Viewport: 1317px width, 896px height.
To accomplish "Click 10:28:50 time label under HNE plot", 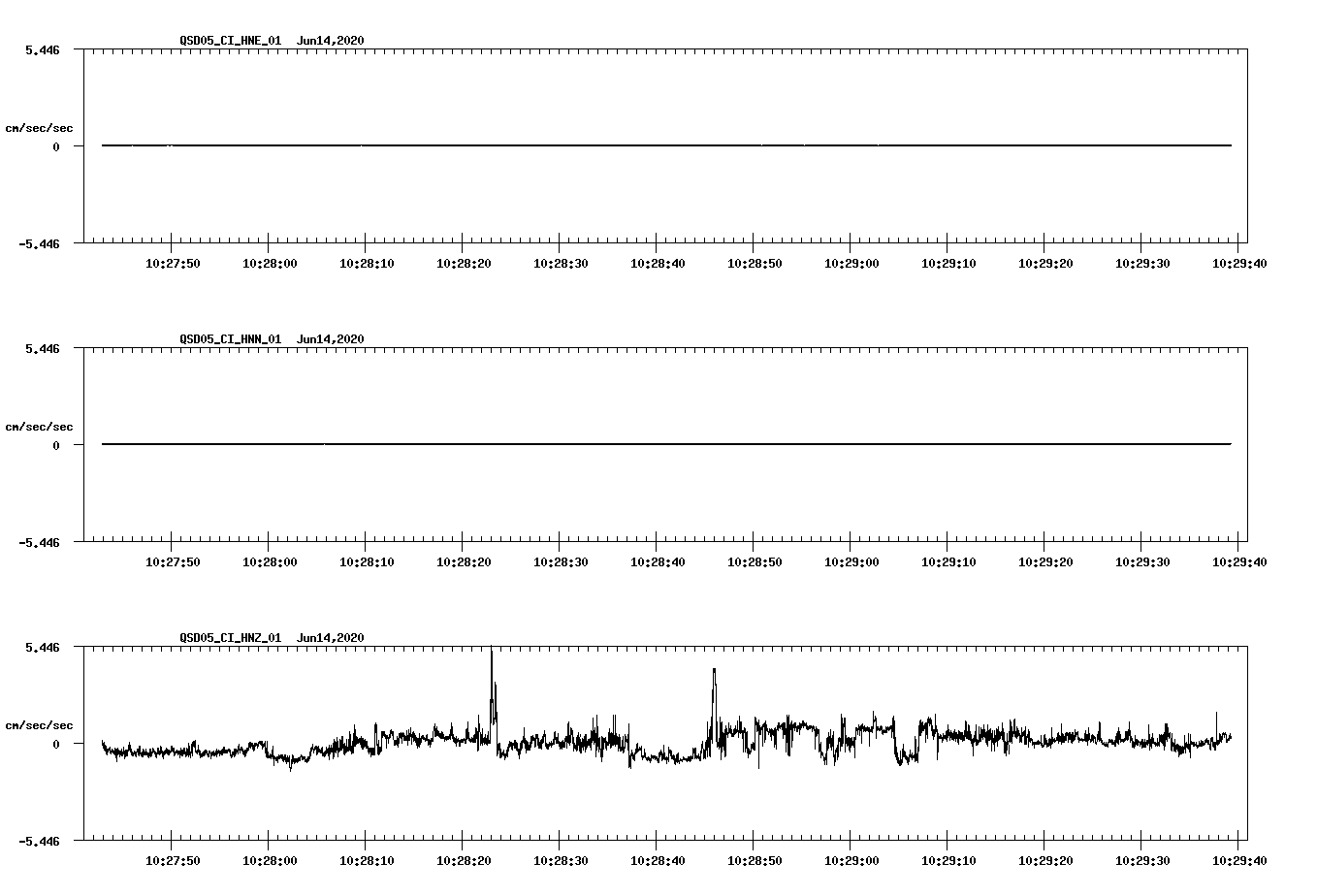I will pos(755,263).
